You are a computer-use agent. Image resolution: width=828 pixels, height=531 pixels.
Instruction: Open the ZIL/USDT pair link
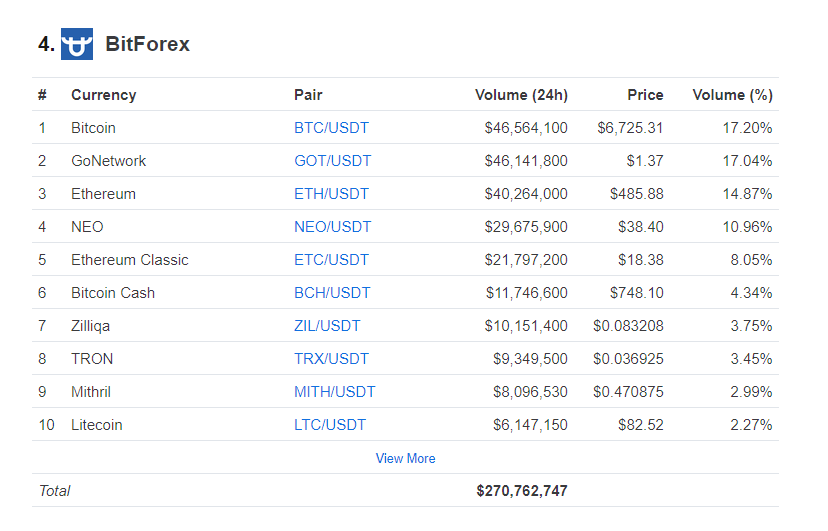click(327, 326)
